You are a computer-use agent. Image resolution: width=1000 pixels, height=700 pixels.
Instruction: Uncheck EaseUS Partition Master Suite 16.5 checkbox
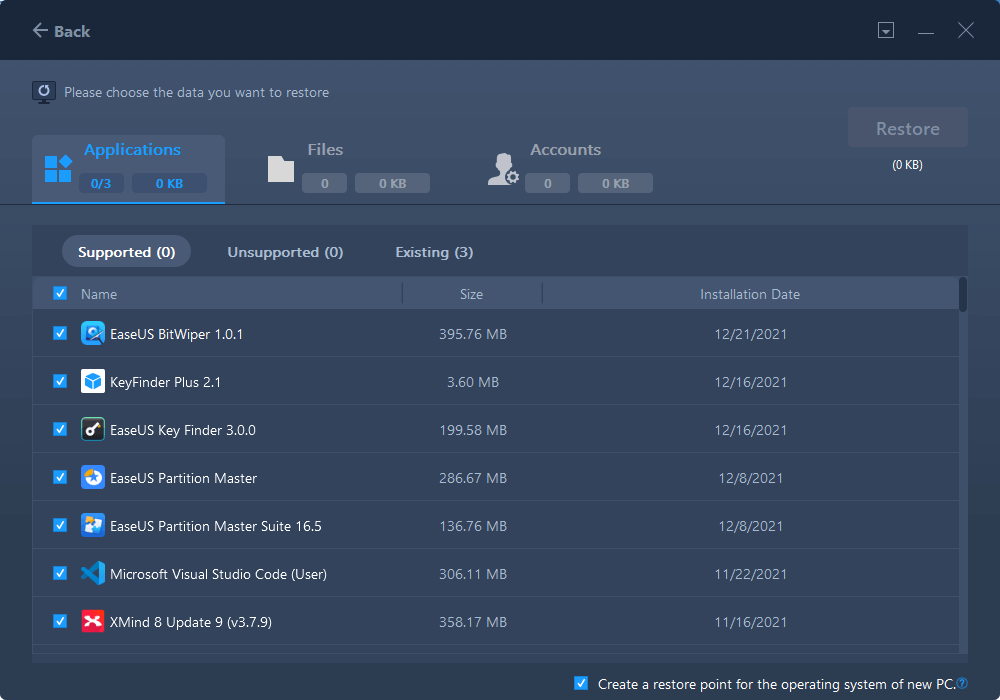(60, 525)
